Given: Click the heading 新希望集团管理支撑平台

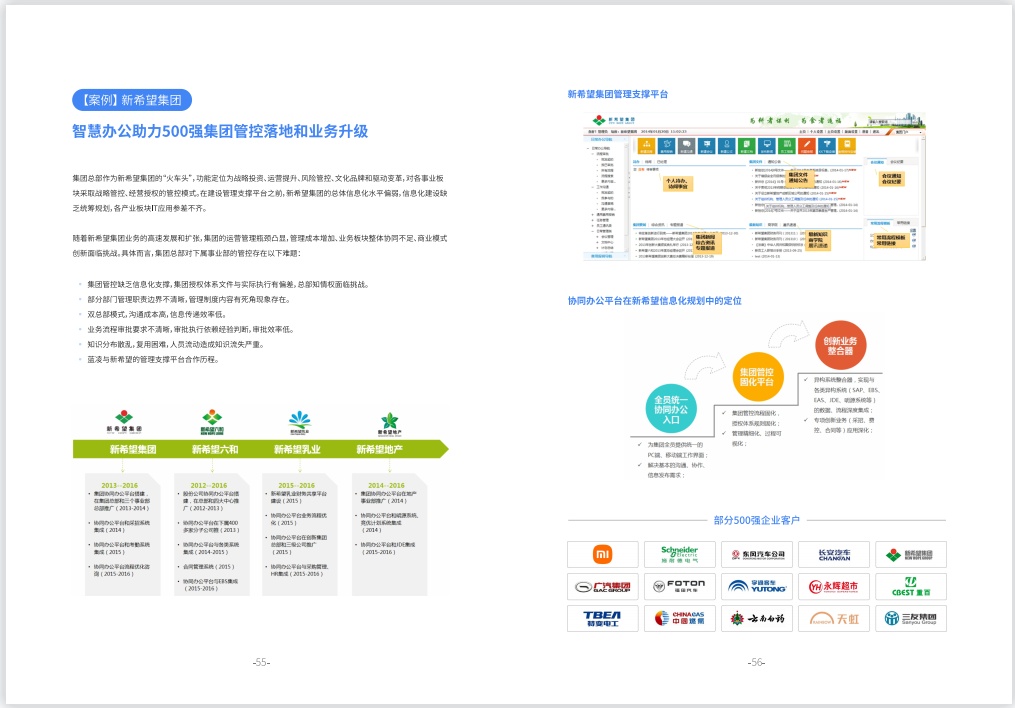Looking at the screenshot, I should [618, 94].
